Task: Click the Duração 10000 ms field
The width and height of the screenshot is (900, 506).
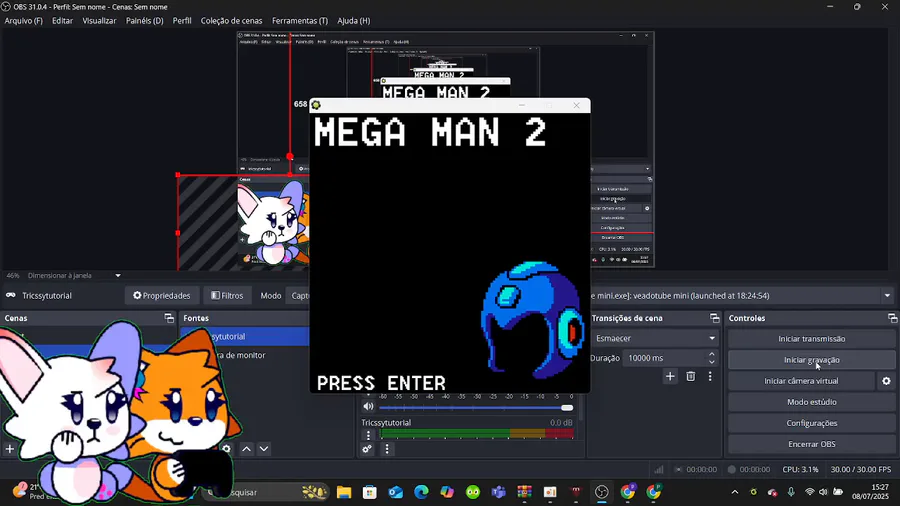Action: tap(665, 358)
